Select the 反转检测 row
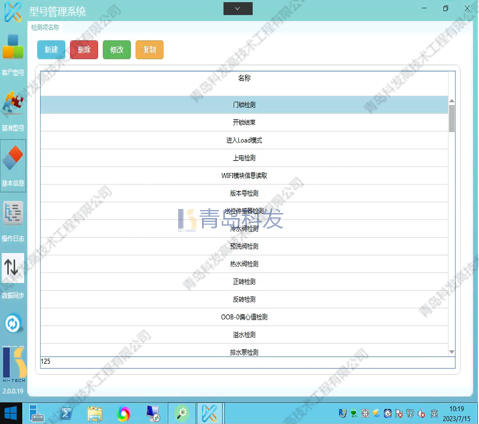Screen dimensions: 479x424 tap(244, 299)
